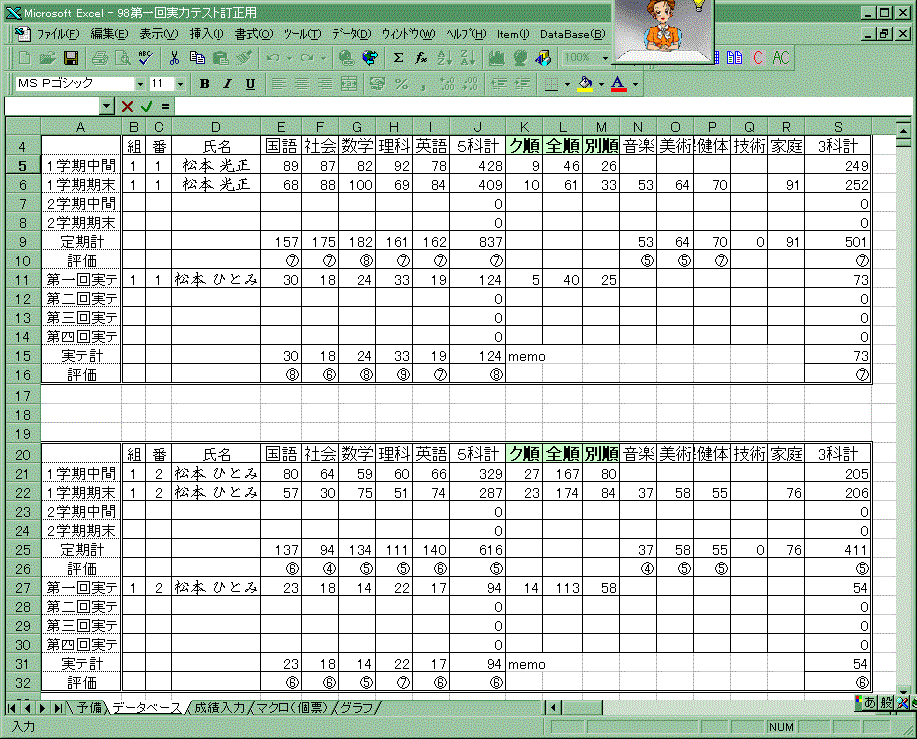This screenshot has height=739, width=917.
Task: Toggle Bold formatting
Action: tap(205, 84)
